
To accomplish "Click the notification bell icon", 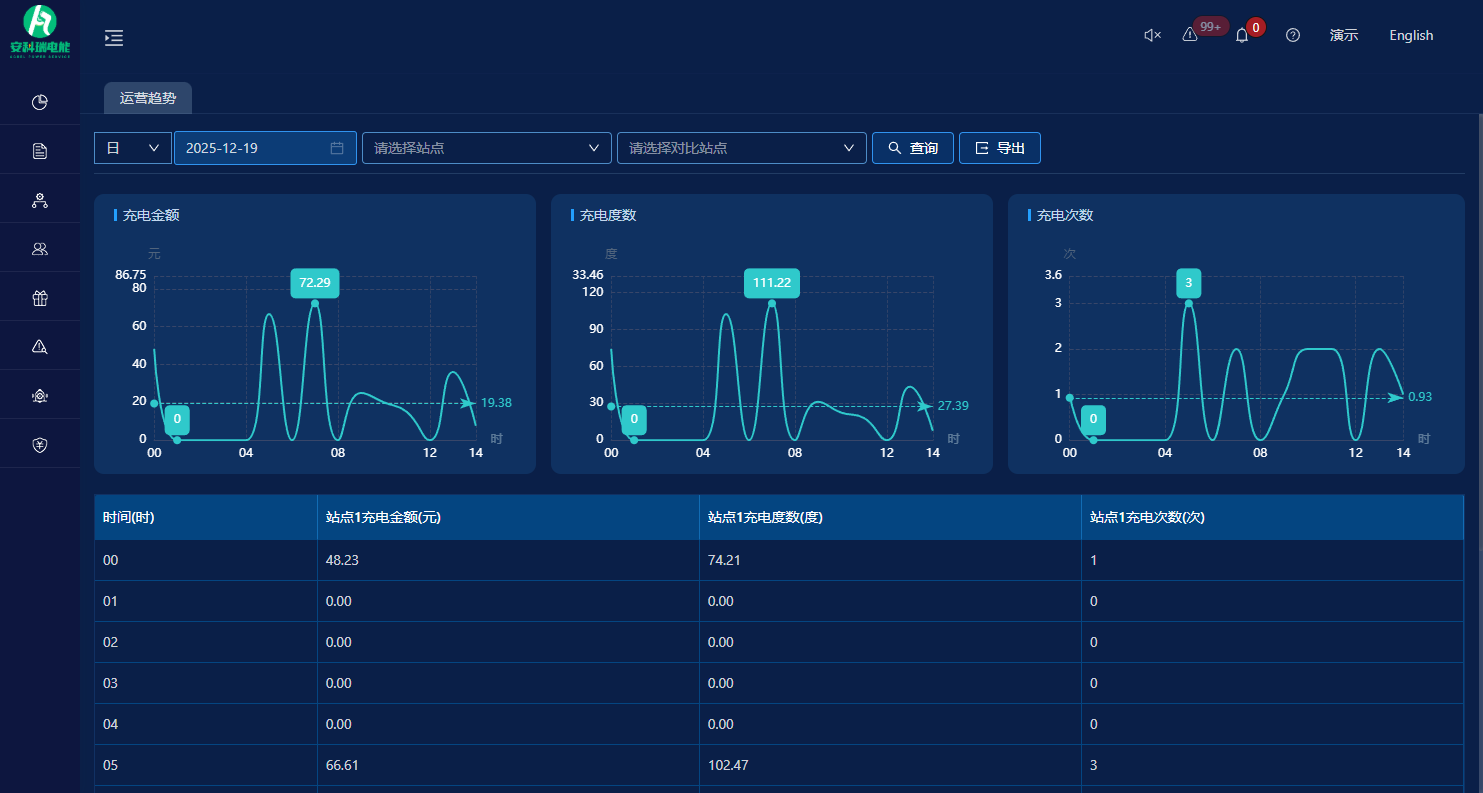I will coord(1242,36).
